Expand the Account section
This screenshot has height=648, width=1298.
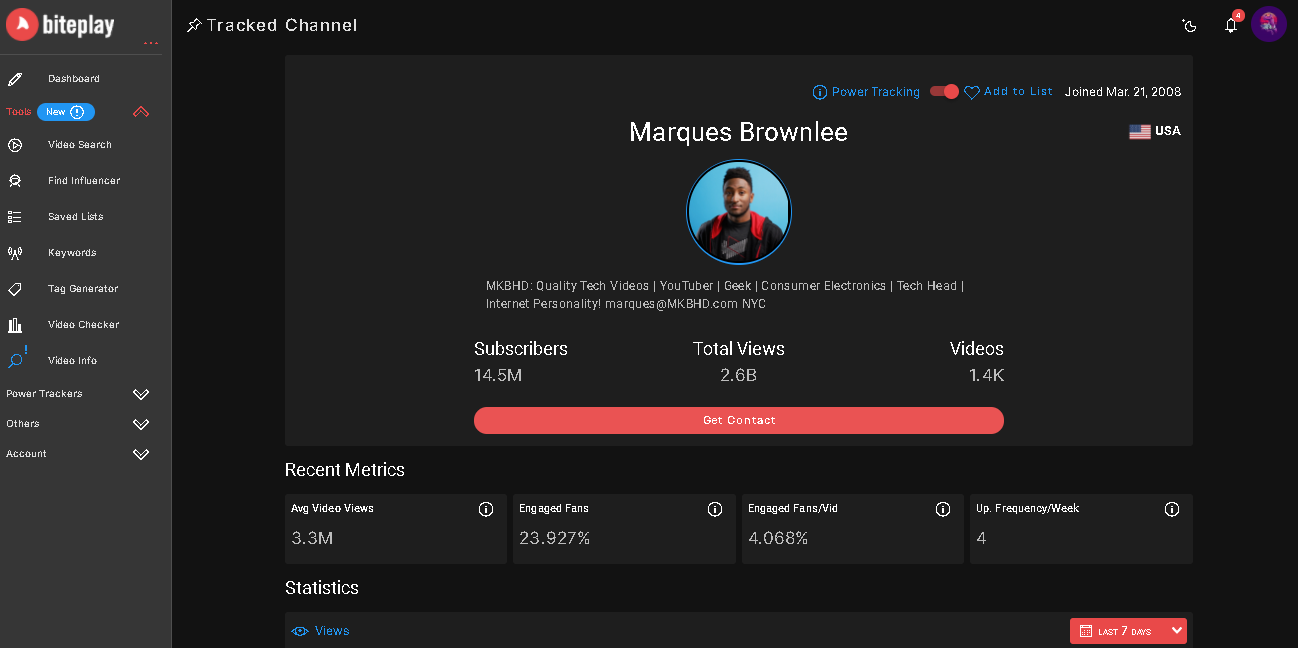point(141,454)
